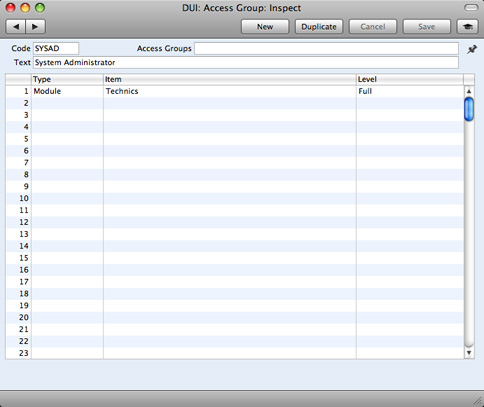Click the blue vertical scrollbar thumb
Viewport: 484px width, 407px height.
[469, 109]
